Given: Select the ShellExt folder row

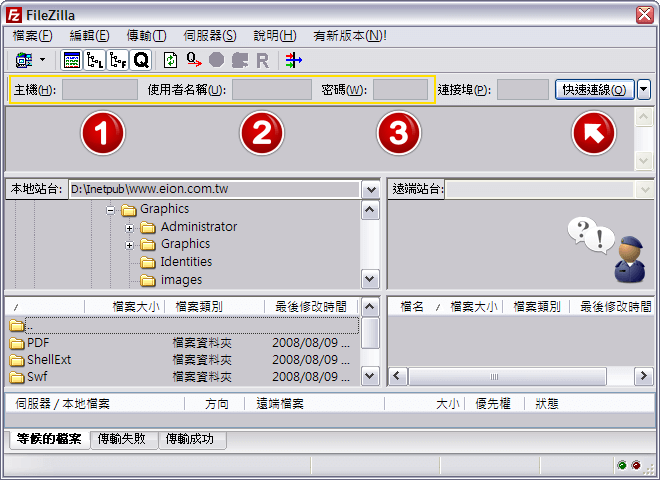Looking at the screenshot, I should click(x=184, y=360).
